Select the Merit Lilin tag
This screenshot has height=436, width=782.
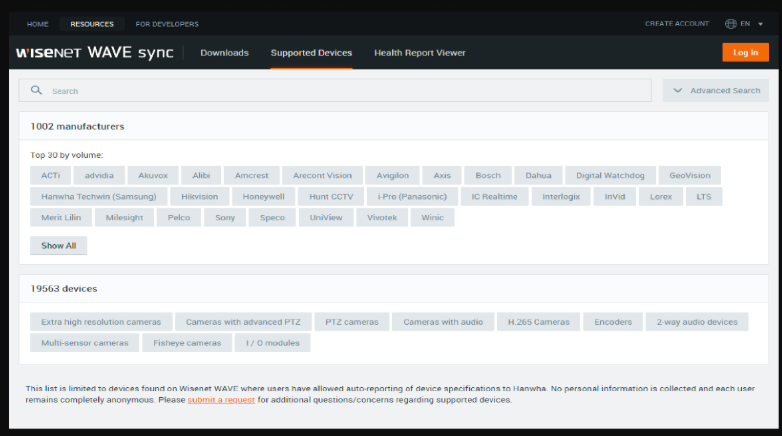click(61, 218)
